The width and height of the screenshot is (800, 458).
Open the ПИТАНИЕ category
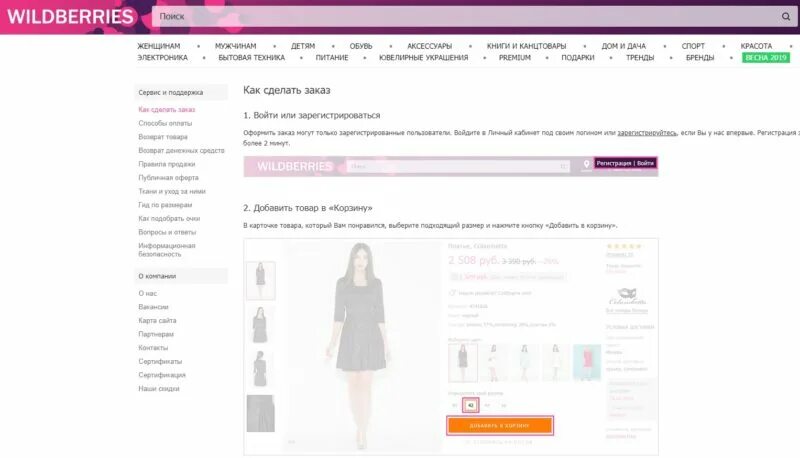pyautogui.click(x=332, y=58)
